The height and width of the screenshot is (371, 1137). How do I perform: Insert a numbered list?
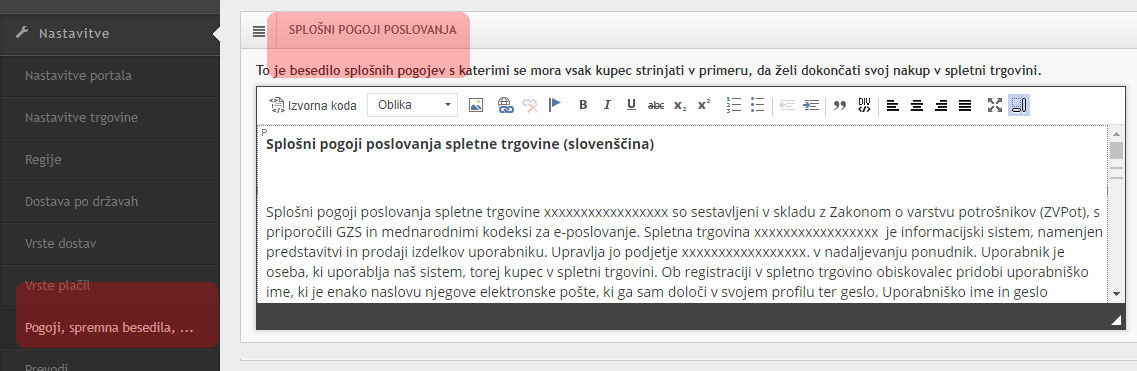733,105
